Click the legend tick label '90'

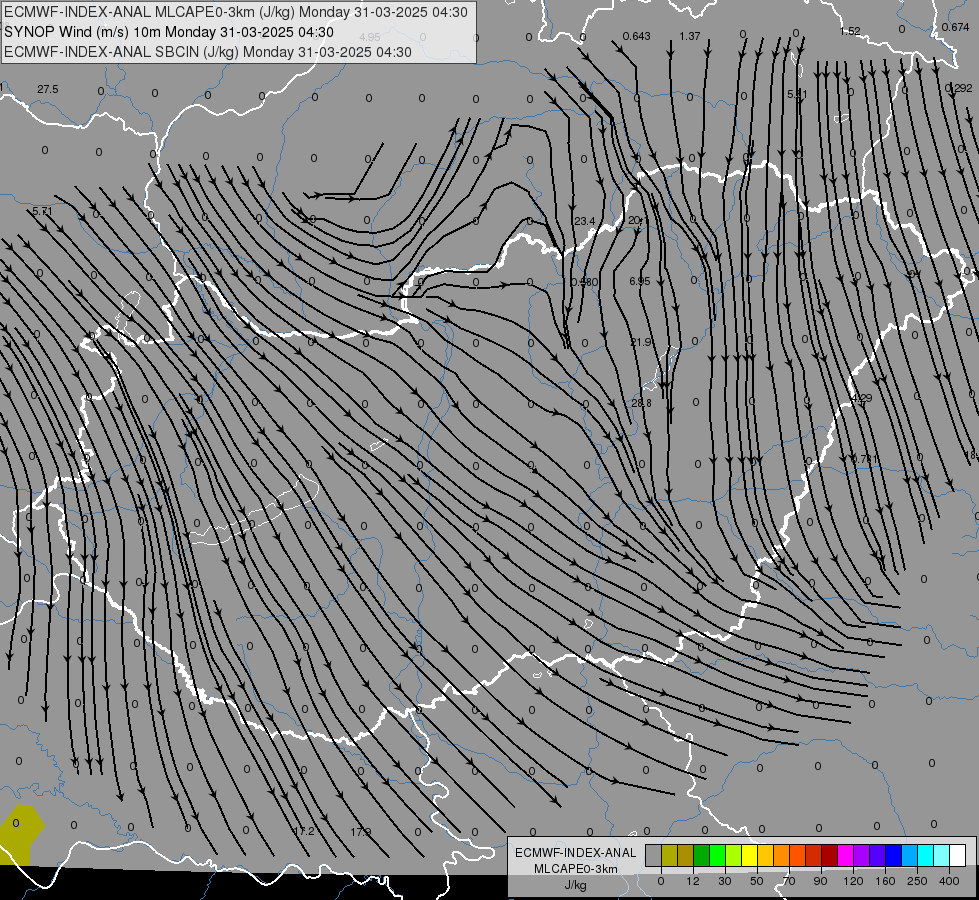tap(820, 881)
